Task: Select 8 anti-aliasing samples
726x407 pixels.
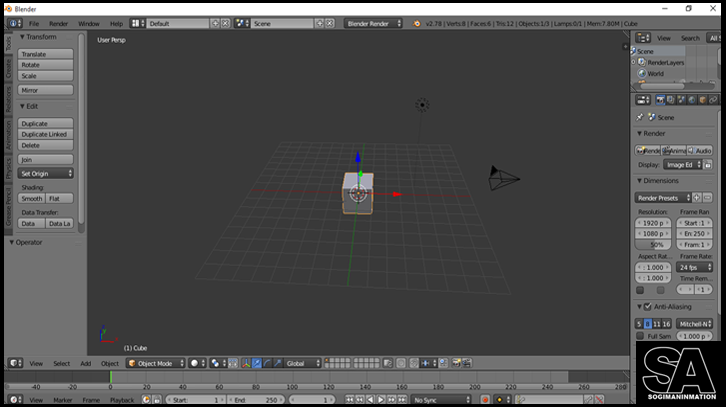Action: click(x=648, y=324)
